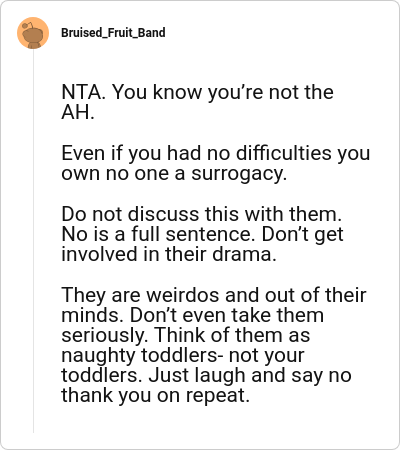Open the Bruised_Fruit_Band username profile link
The image size is (400, 450).
click(113, 33)
